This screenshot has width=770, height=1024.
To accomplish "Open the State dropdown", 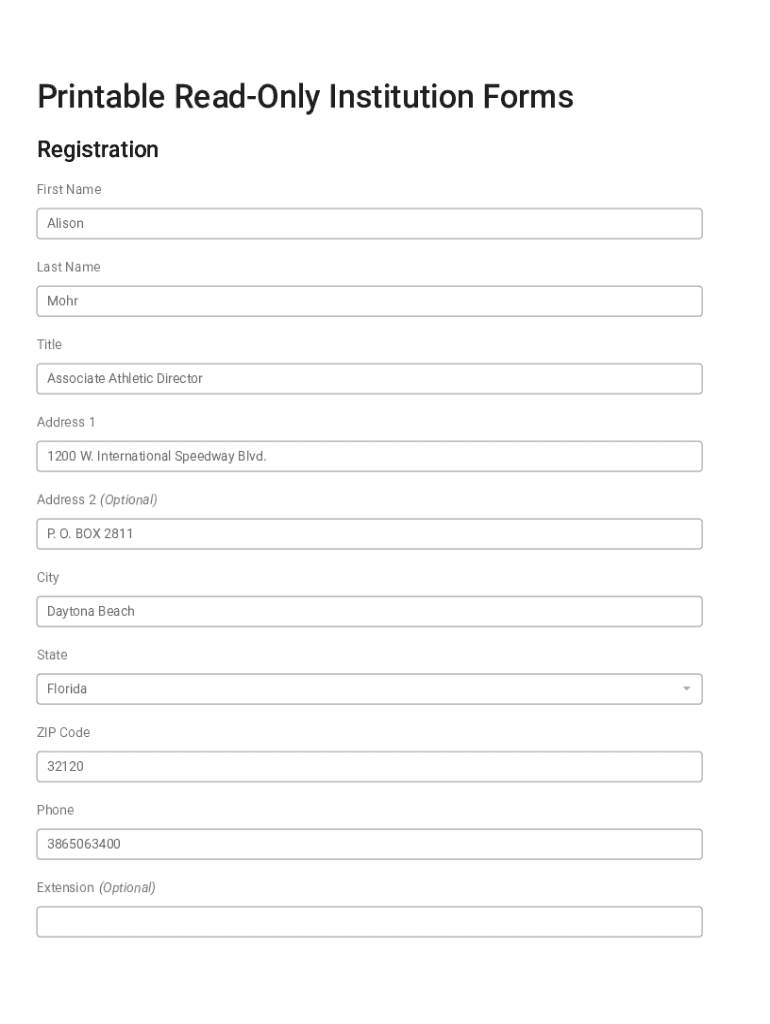I will click(369, 688).
